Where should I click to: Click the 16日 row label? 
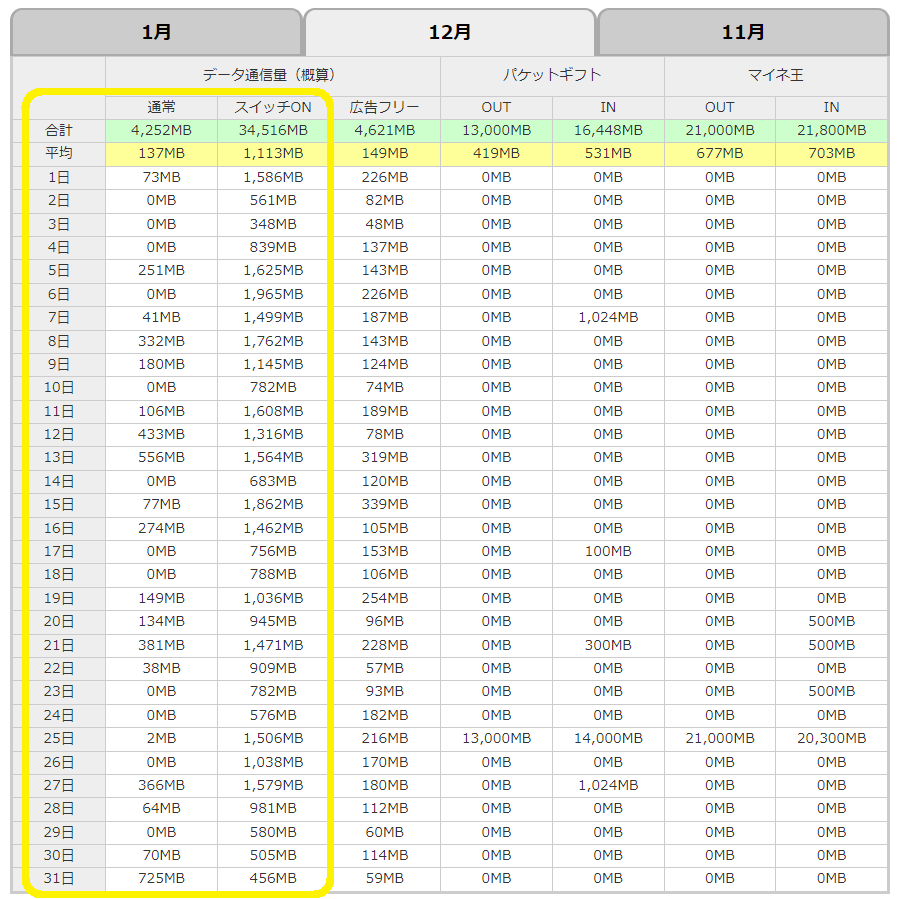[x=59, y=528]
